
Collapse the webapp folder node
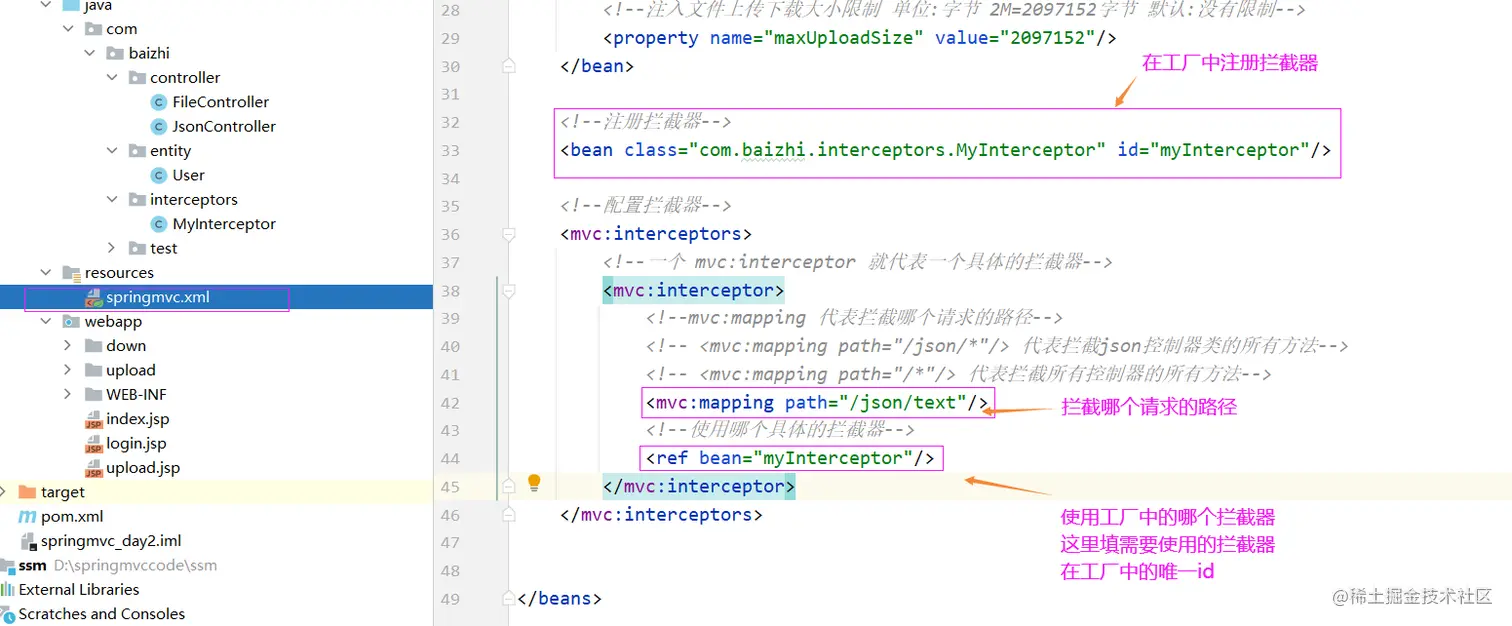(x=46, y=322)
